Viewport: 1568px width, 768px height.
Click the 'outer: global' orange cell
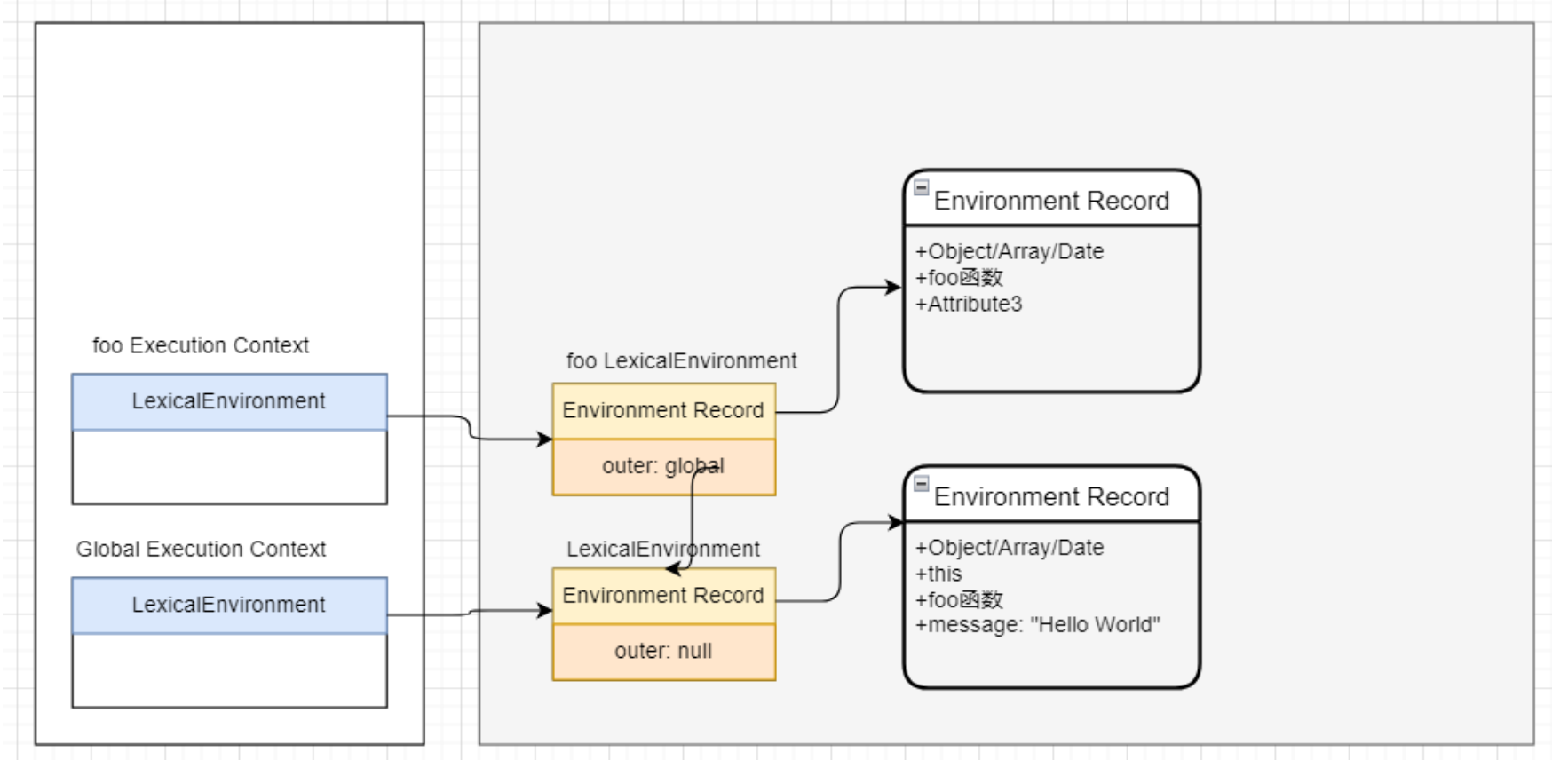(663, 466)
